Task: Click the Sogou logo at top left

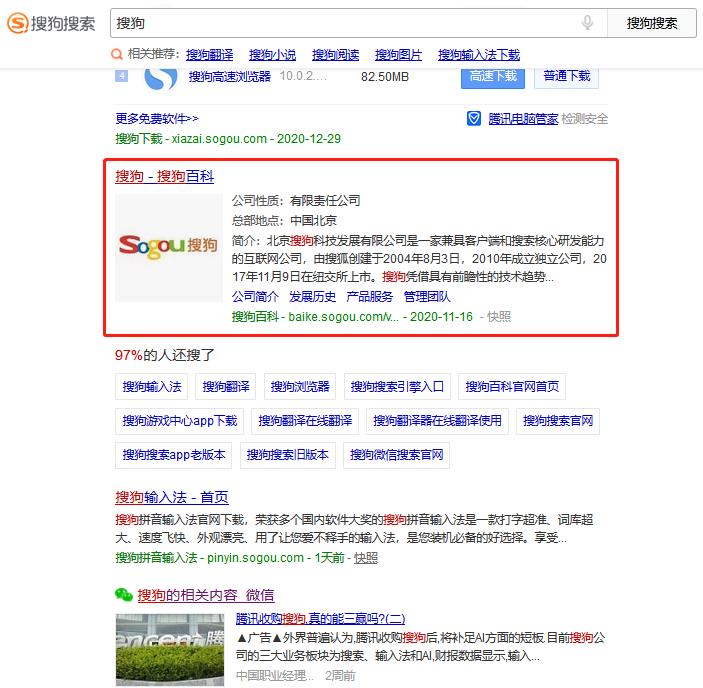Action: [x=51, y=23]
